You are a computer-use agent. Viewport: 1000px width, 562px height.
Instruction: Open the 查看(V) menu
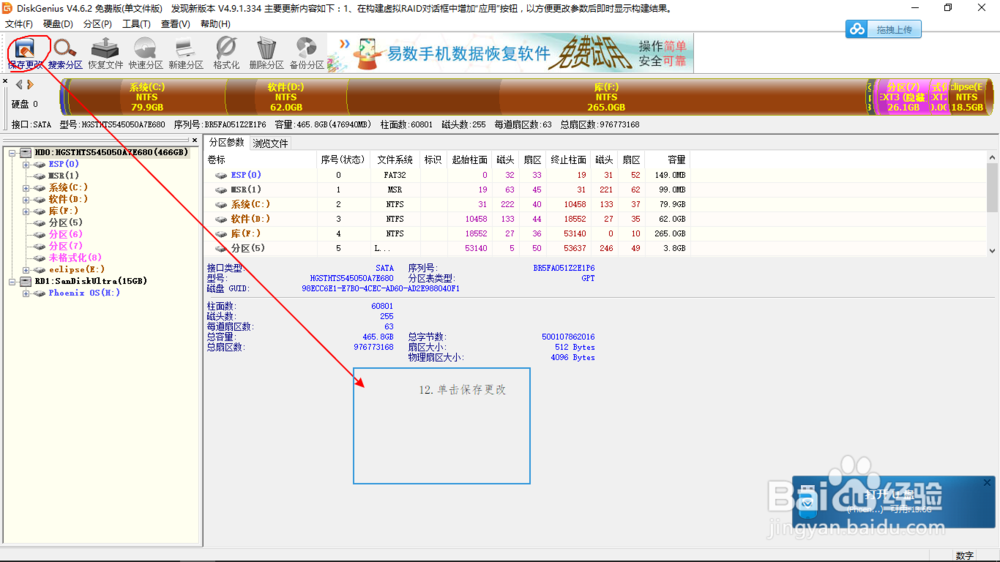coord(175,24)
